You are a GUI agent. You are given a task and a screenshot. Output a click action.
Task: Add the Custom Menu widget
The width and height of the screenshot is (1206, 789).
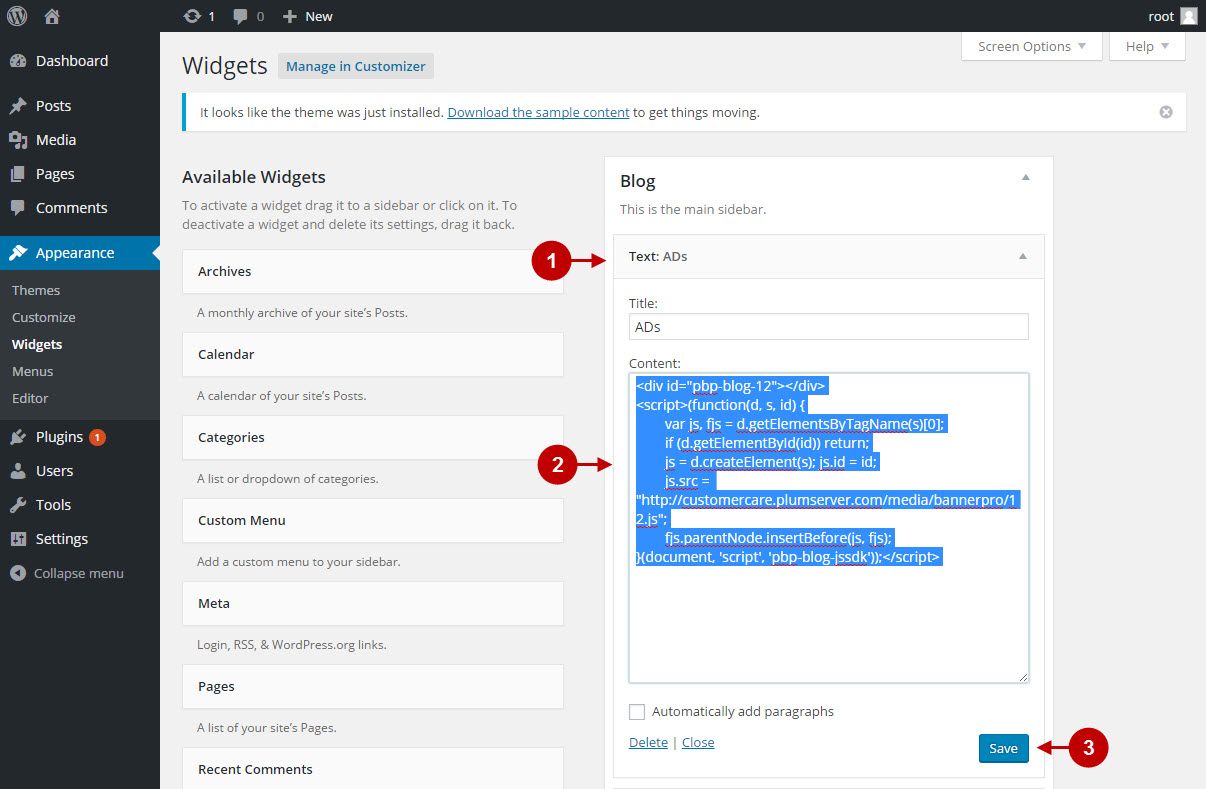(373, 520)
